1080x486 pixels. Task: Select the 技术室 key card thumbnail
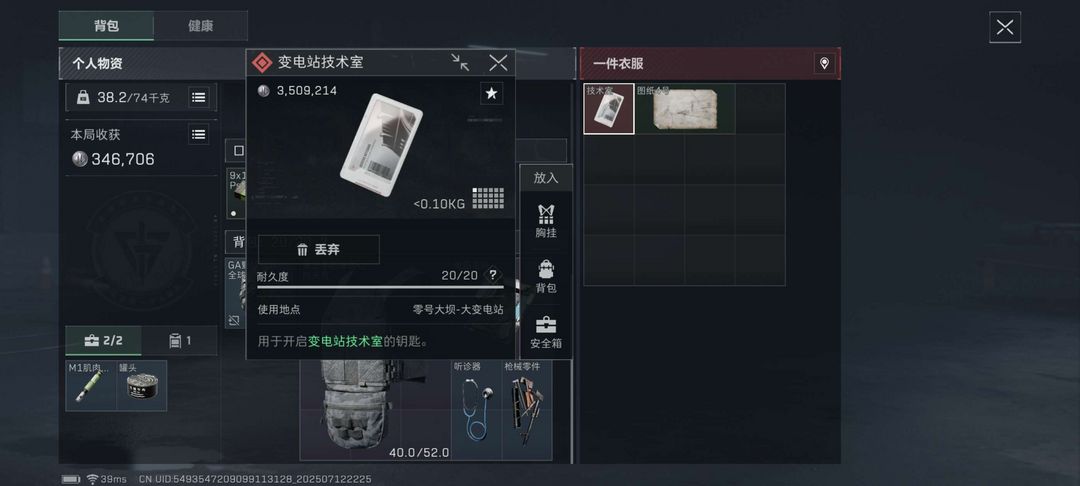click(609, 109)
